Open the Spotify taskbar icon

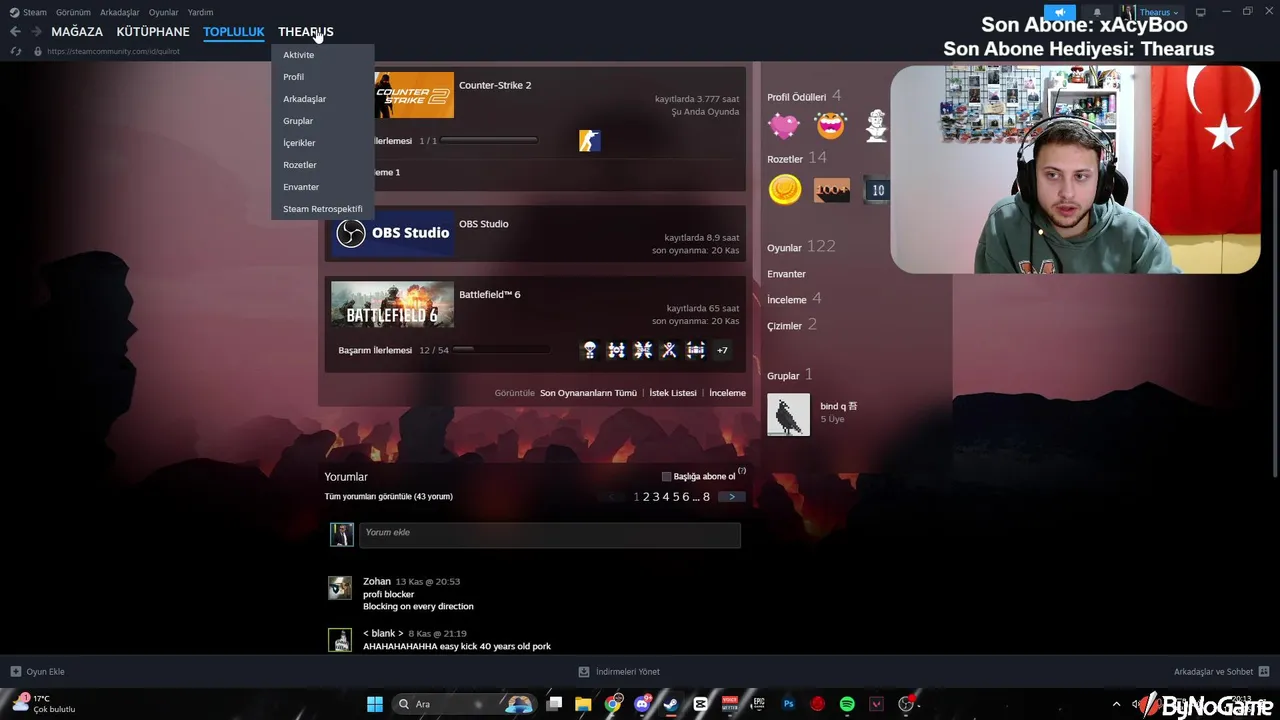click(847, 704)
